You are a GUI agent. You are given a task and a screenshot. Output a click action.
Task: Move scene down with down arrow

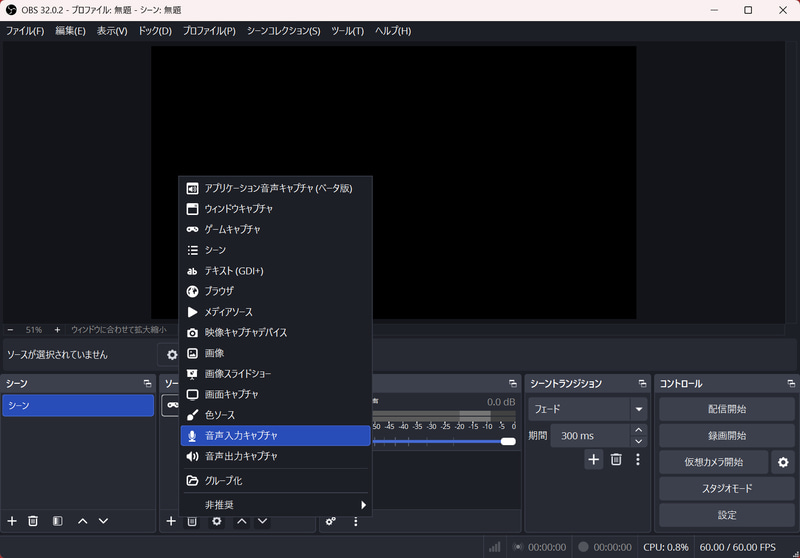(x=104, y=521)
